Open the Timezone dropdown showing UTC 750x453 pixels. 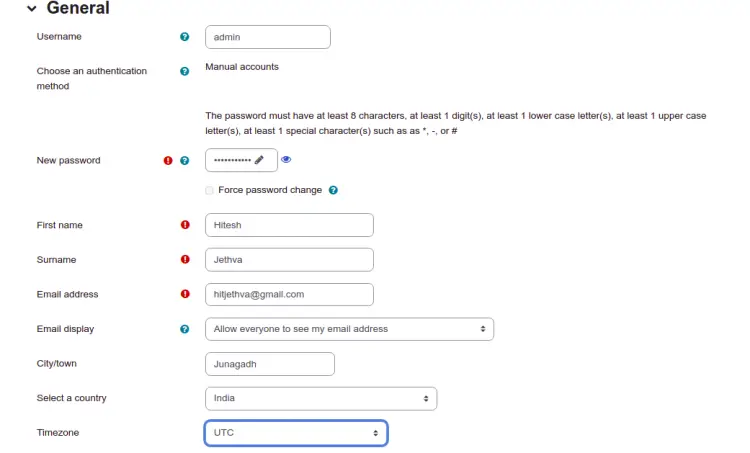coord(296,433)
